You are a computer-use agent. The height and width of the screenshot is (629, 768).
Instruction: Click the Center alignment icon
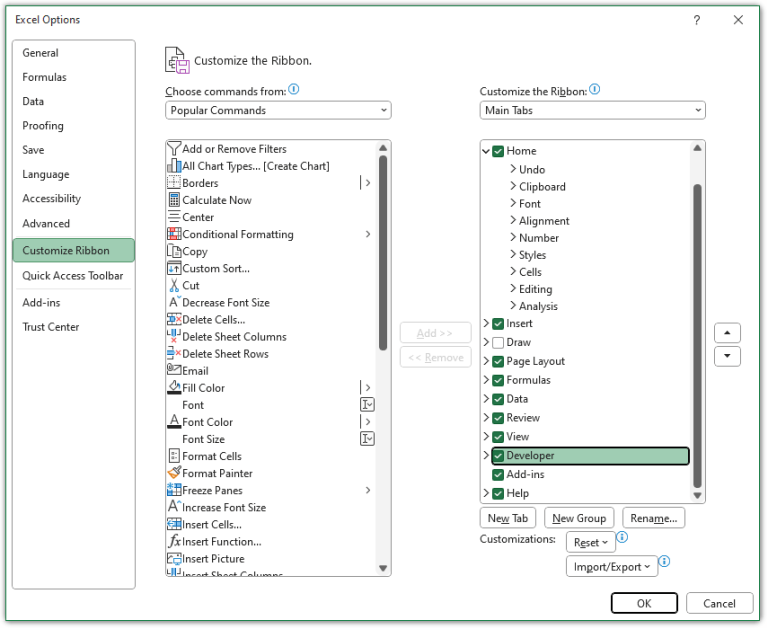pos(174,217)
